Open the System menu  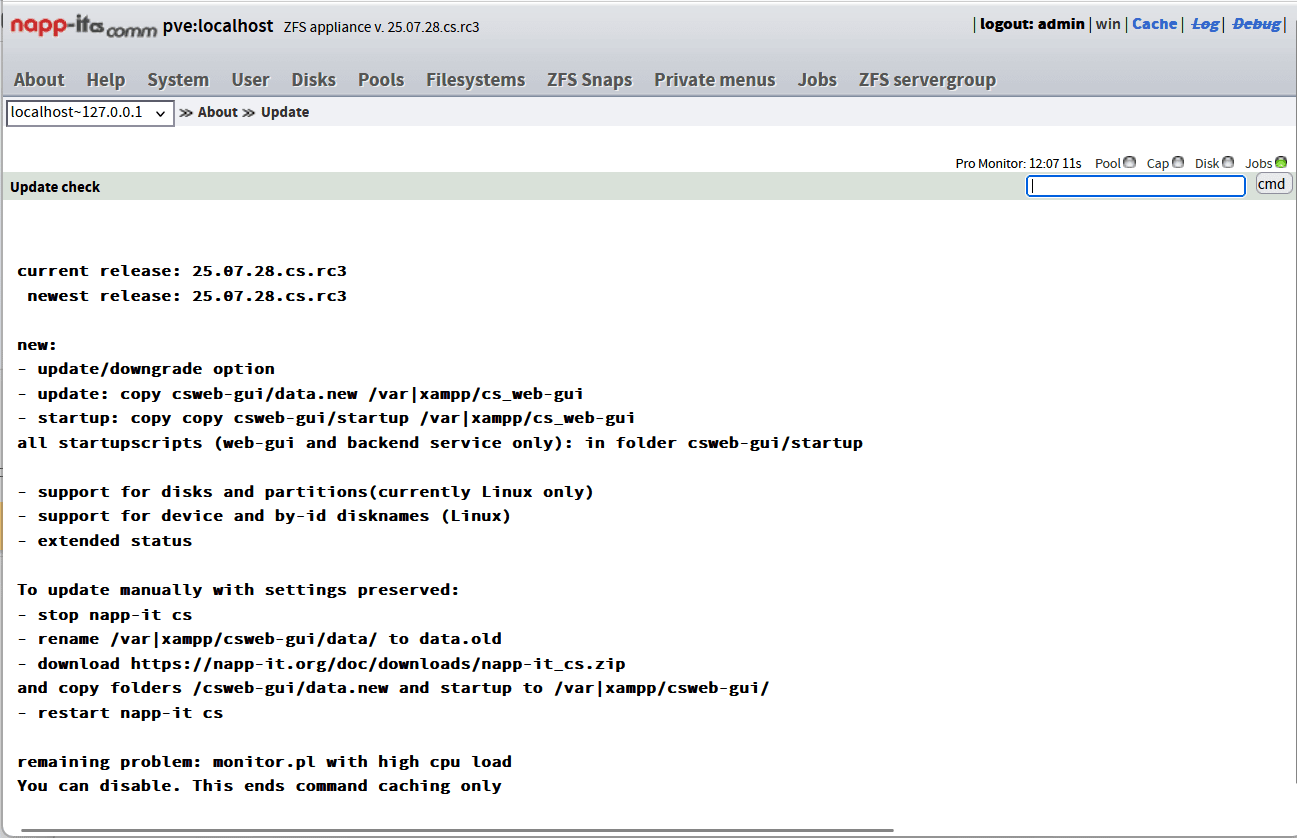tap(178, 80)
